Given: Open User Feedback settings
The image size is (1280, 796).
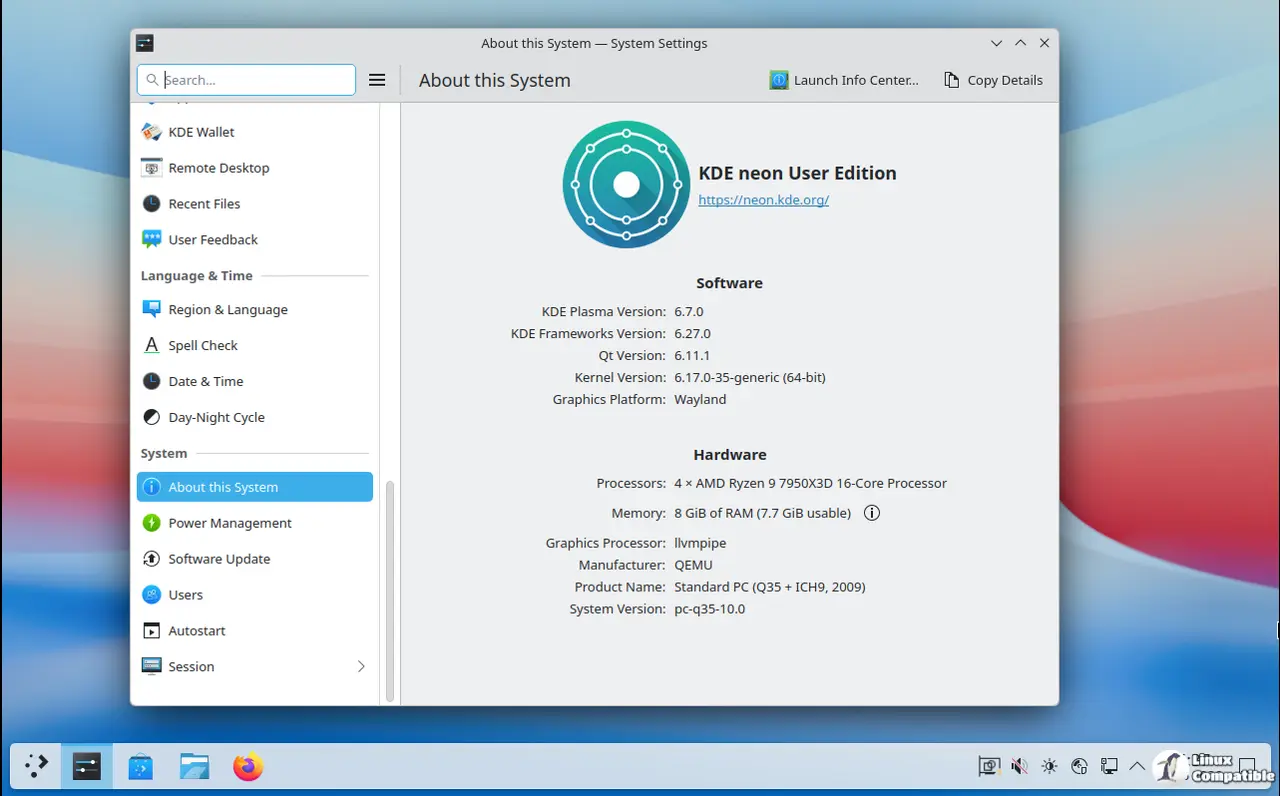Looking at the screenshot, I should pyautogui.click(x=254, y=240).
